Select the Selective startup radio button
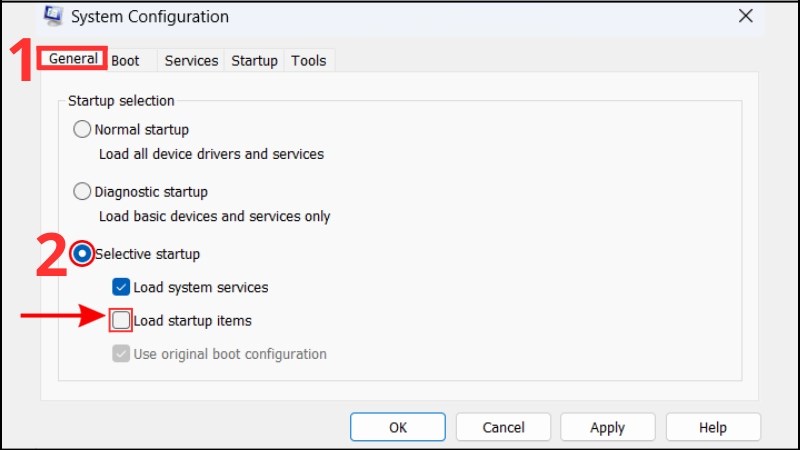 82,254
